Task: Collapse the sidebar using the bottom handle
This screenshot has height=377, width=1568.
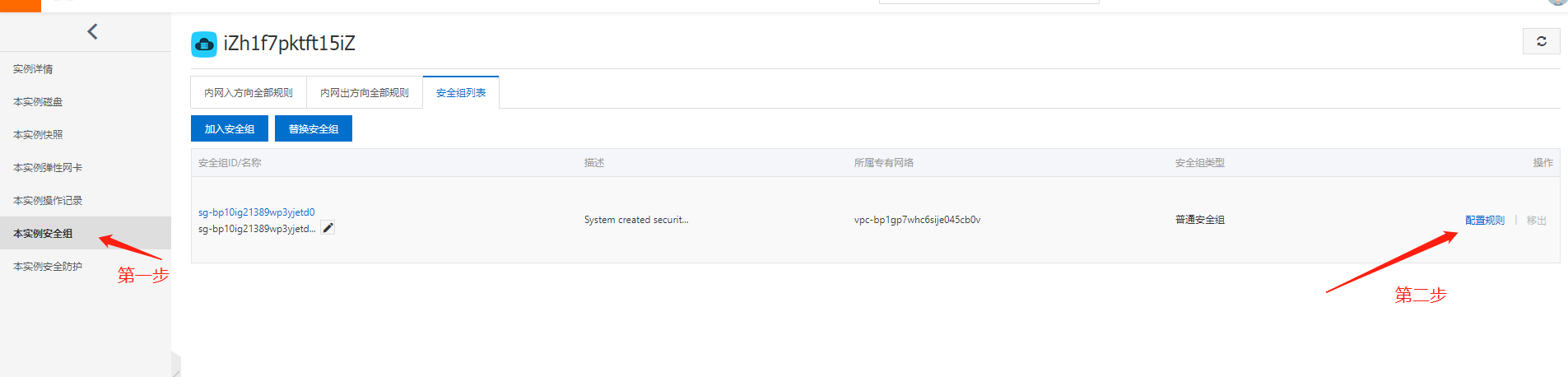Action: tap(175, 364)
